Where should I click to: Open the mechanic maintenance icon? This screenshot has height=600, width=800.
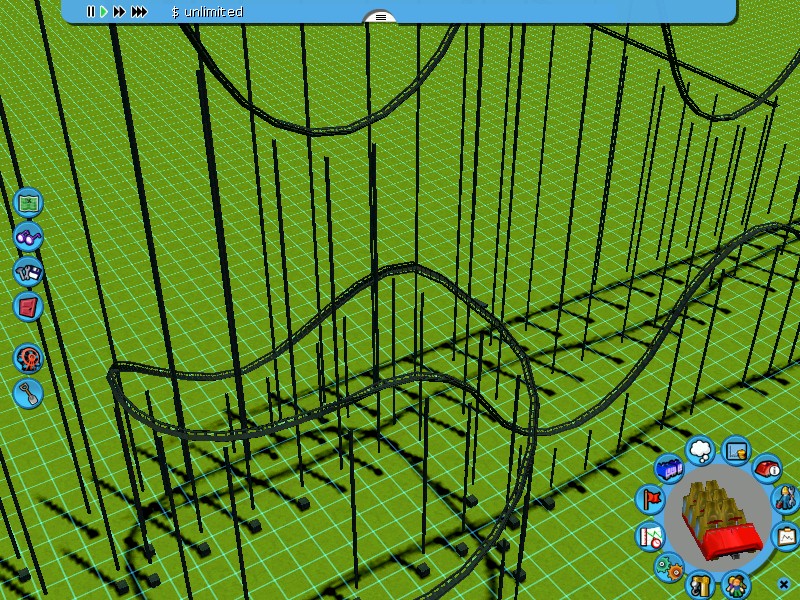tap(786, 498)
